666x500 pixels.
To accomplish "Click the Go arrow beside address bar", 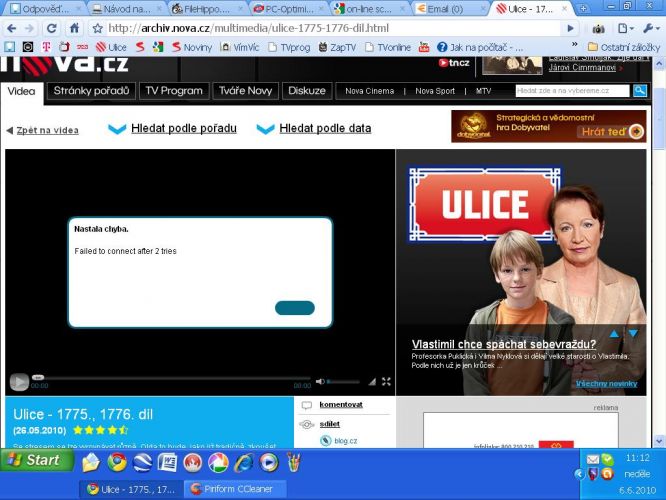I will click(x=570, y=28).
